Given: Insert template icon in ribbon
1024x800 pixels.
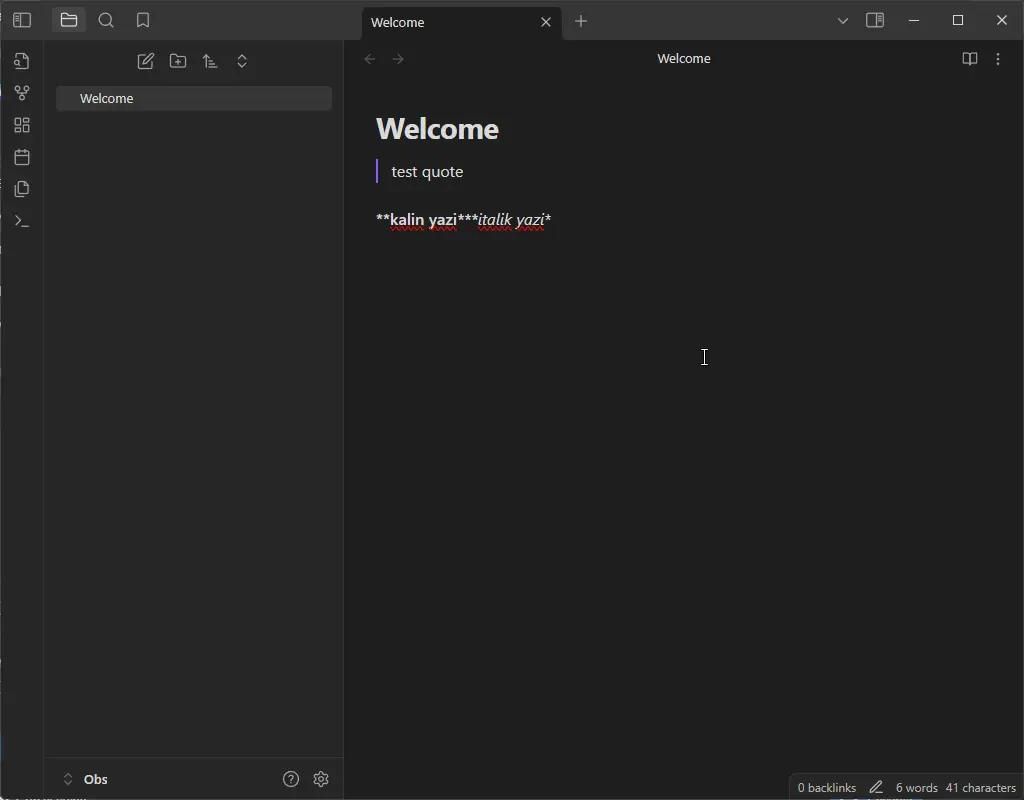Looking at the screenshot, I should click(x=22, y=189).
